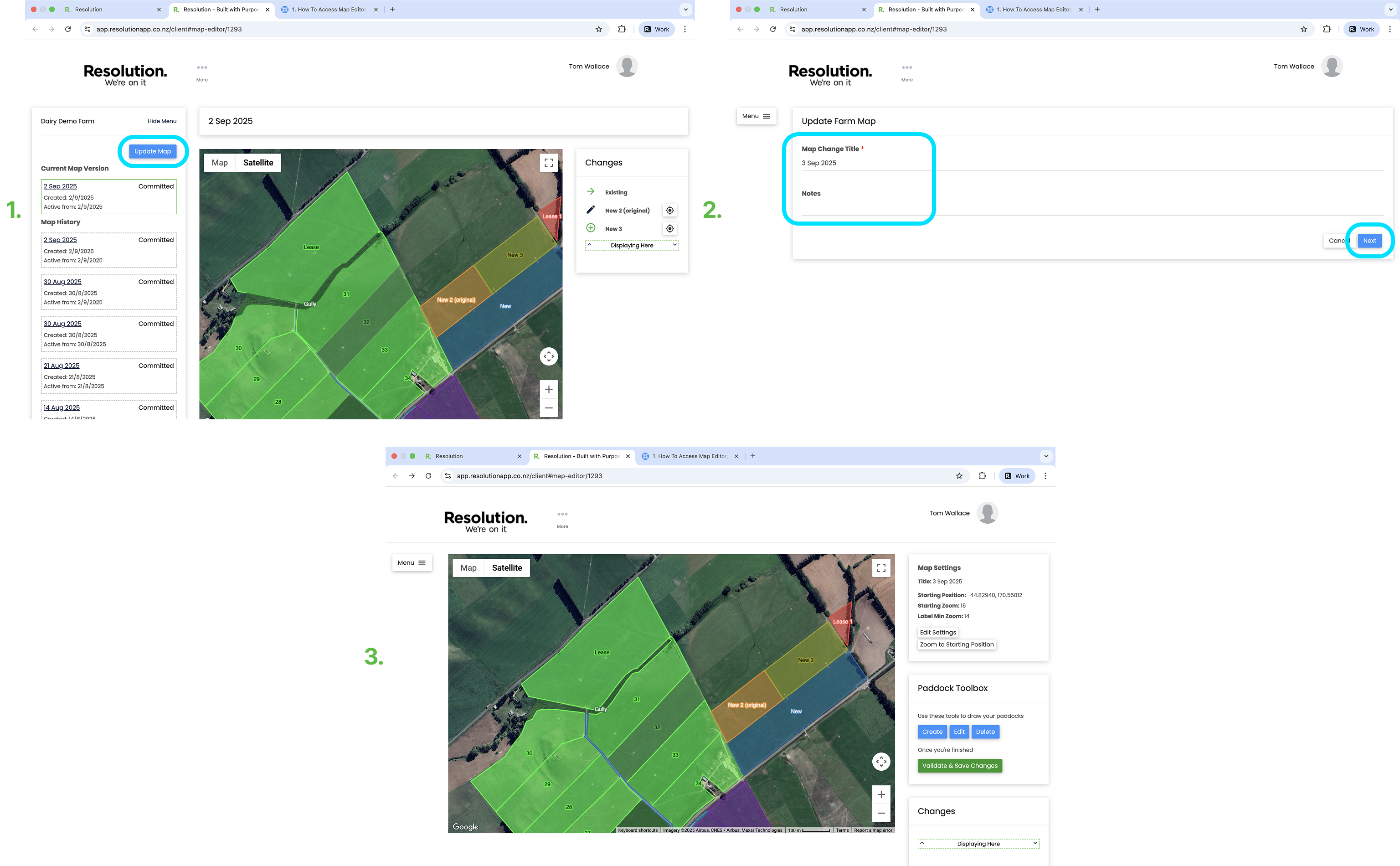
Task: Click Validate & Save Changes button
Action: click(x=960, y=766)
